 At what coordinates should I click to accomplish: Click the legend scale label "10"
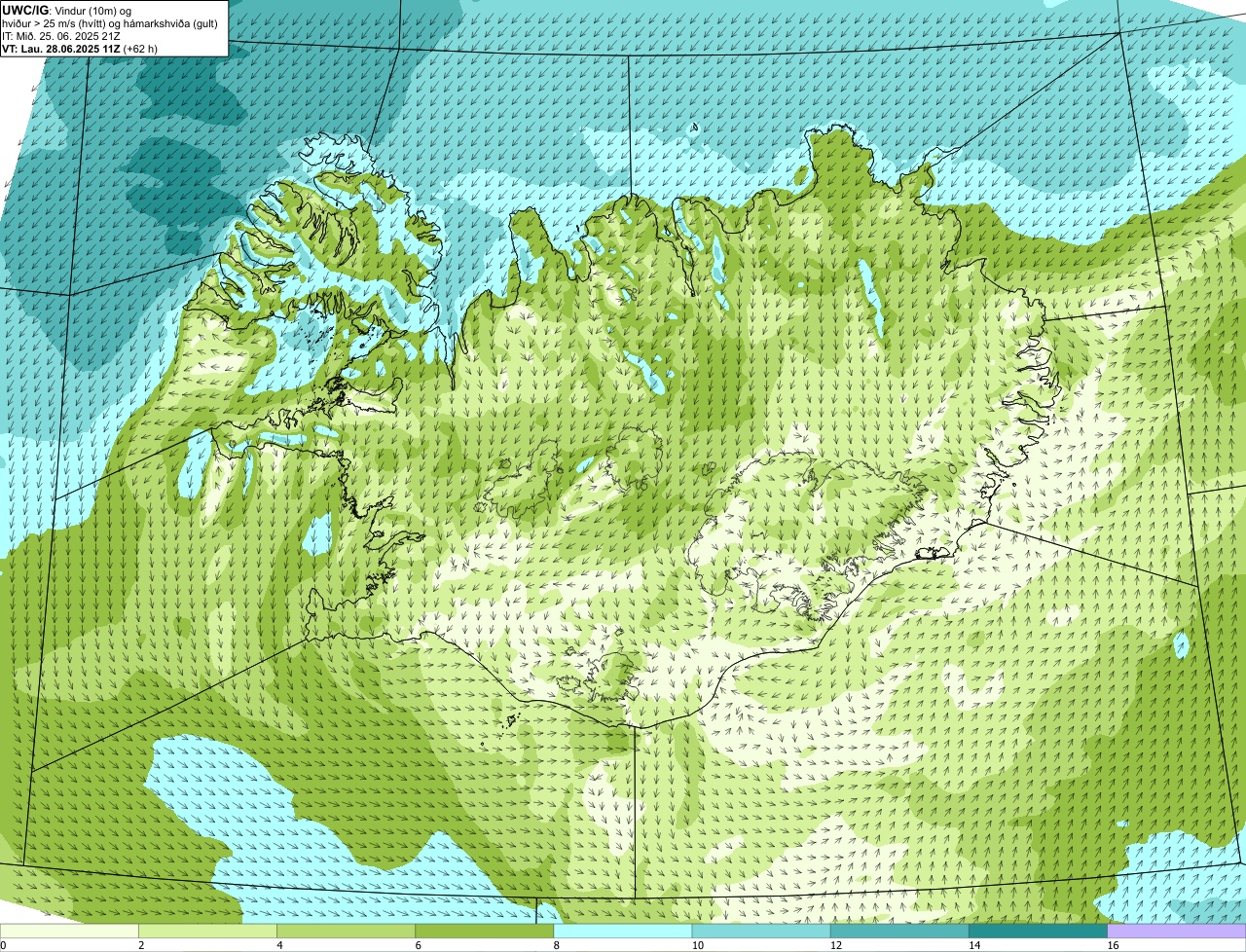coord(696,945)
